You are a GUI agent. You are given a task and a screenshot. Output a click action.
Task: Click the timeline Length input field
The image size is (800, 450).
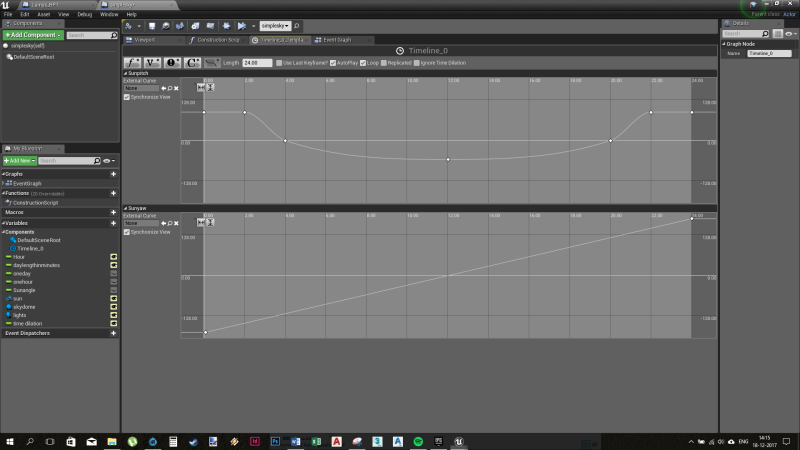tap(257, 63)
